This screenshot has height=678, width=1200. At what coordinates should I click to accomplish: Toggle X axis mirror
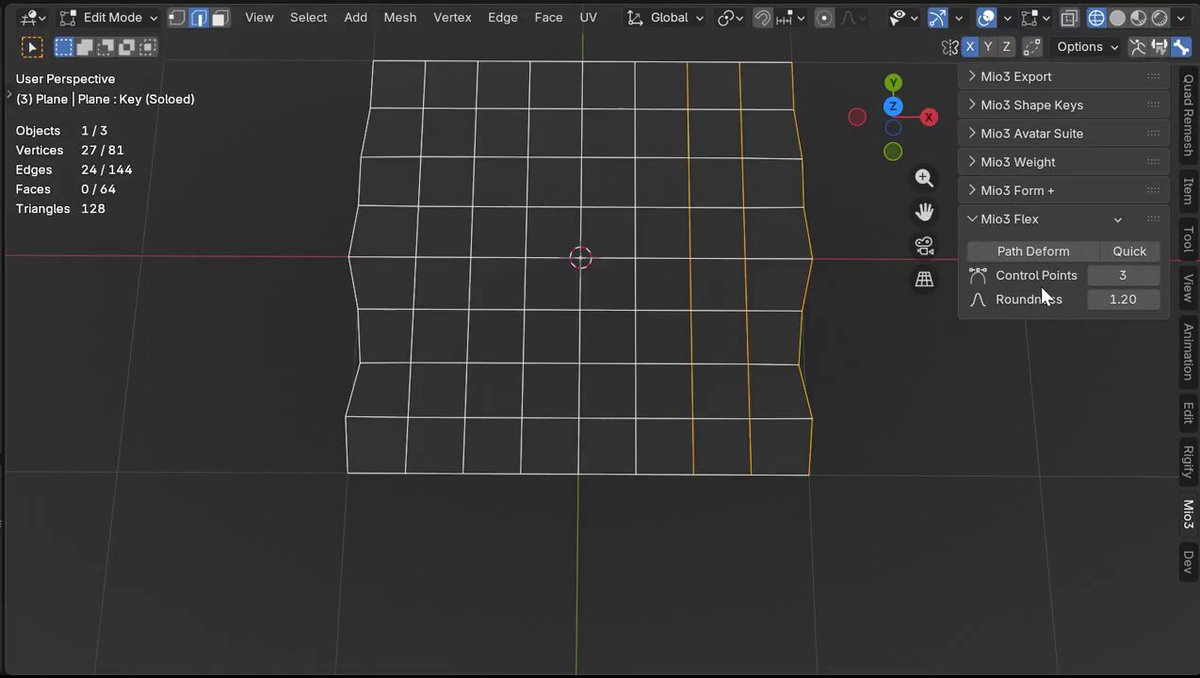tap(970, 47)
